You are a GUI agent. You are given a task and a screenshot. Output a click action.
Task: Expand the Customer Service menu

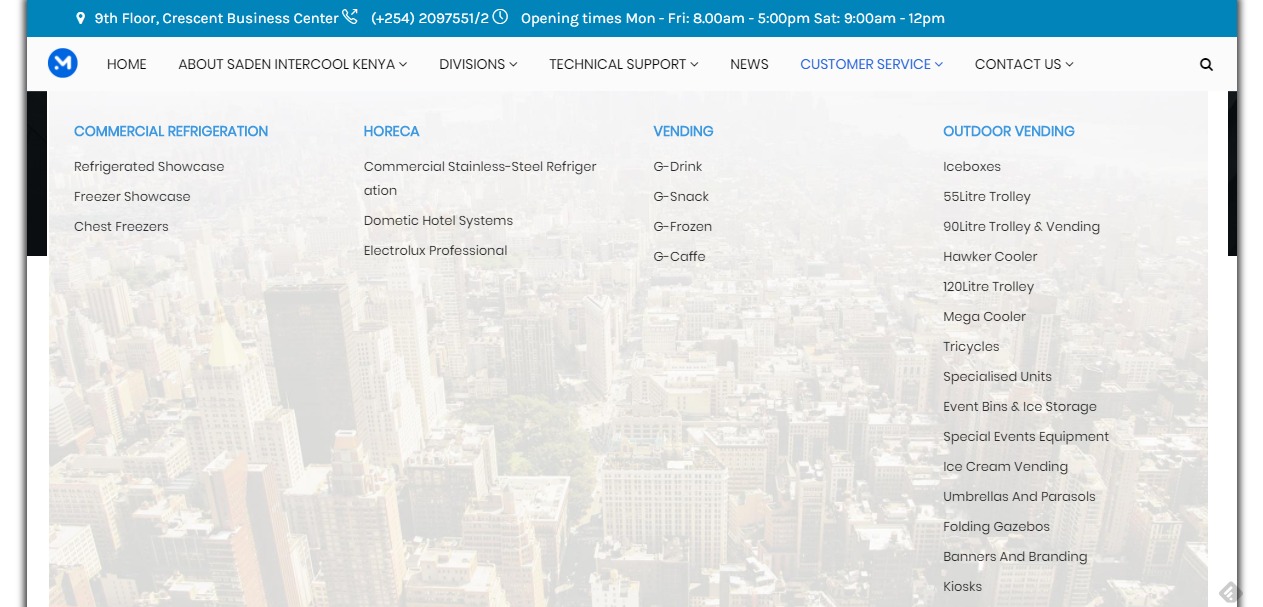871,64
